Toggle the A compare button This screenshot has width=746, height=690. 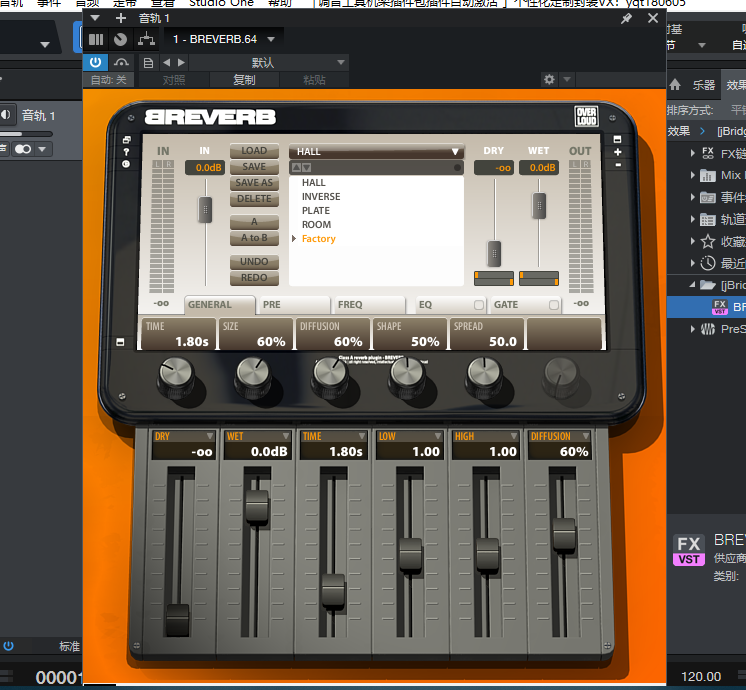pos(254,222)
